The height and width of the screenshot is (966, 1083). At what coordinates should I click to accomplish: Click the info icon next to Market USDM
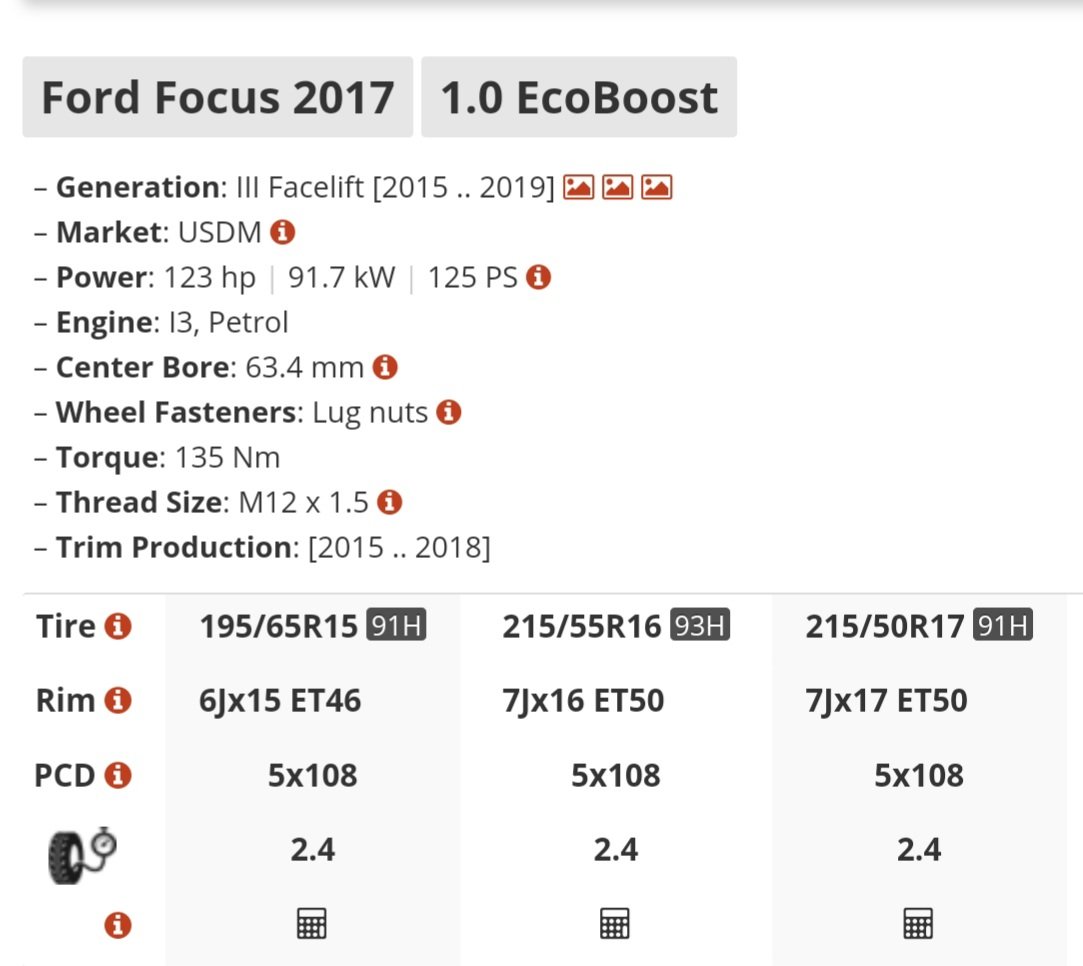click(282, 232)
